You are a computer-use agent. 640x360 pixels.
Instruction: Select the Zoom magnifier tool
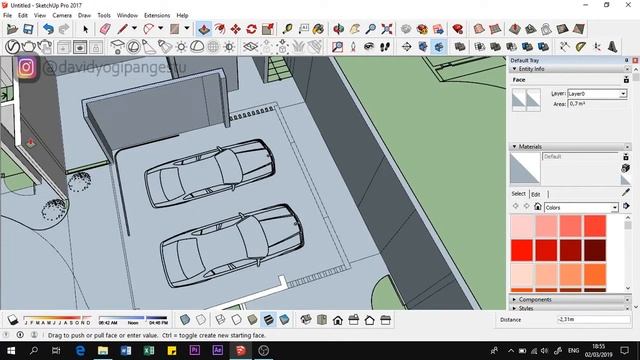371,29
